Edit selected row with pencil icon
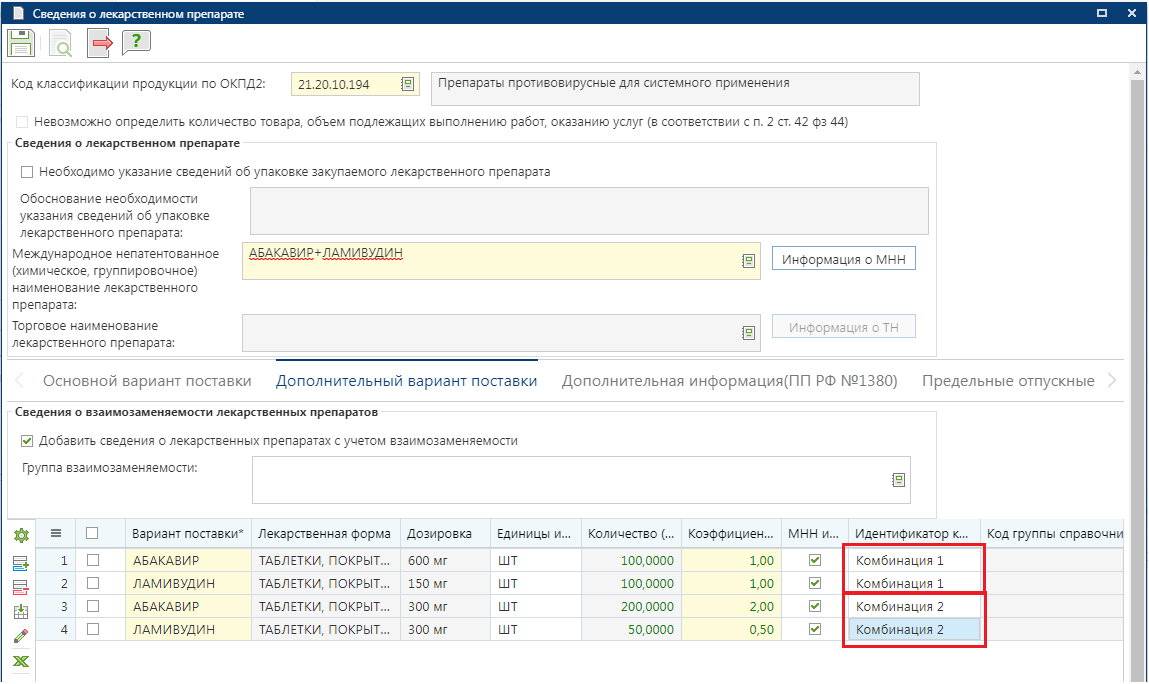 [21, 636]
